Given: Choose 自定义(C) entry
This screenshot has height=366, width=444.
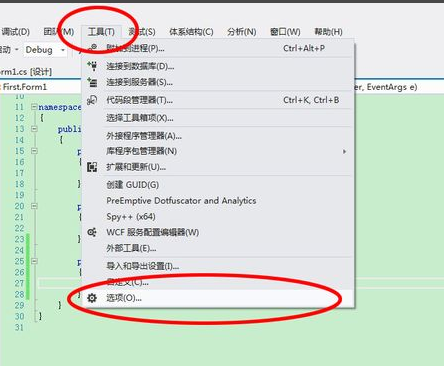Looking at the screenshot, I should pos(218,282).
